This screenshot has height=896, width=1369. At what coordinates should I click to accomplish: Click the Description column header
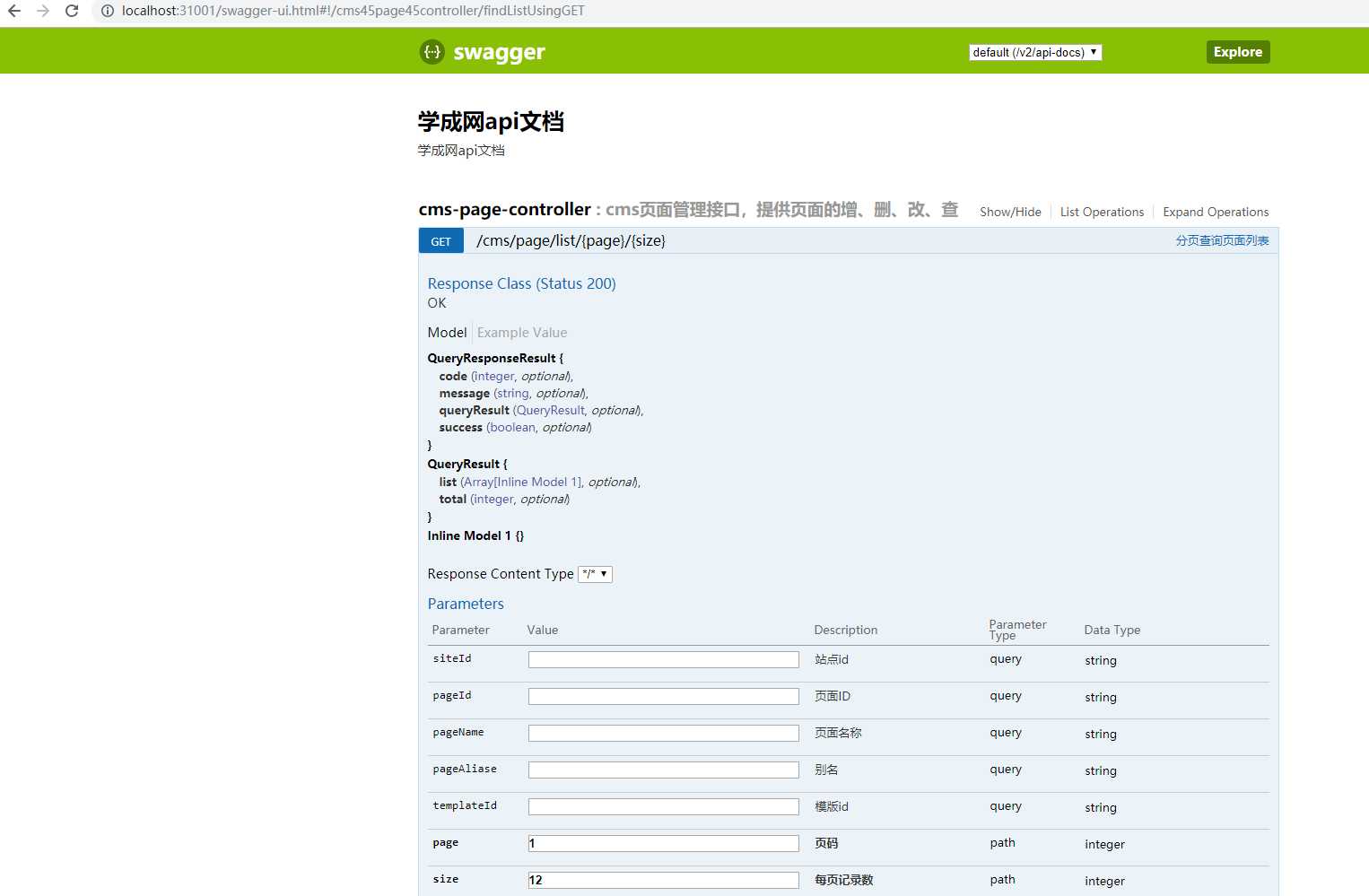[845, 630]
